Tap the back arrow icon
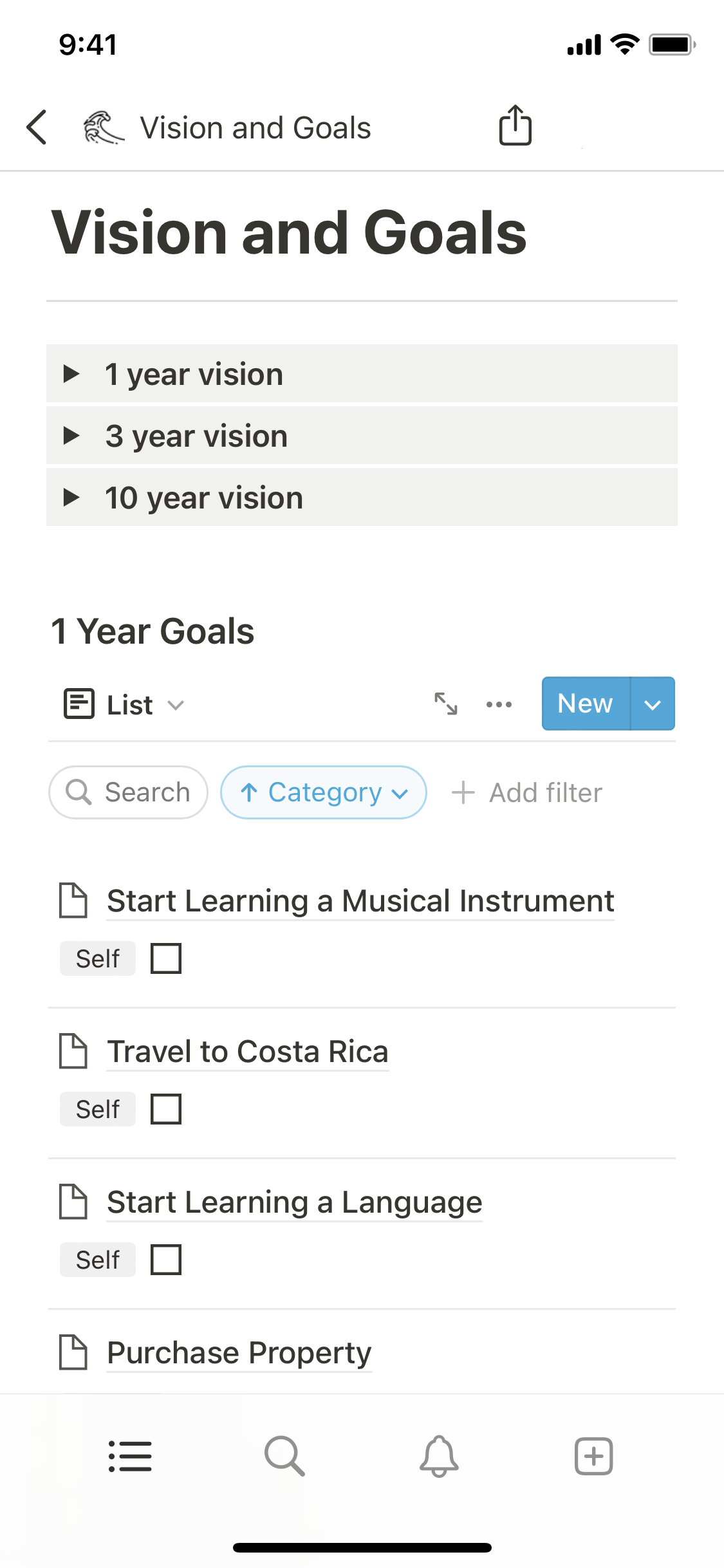This screenshot has height=1568, width=724. click(x=37, y=127)
